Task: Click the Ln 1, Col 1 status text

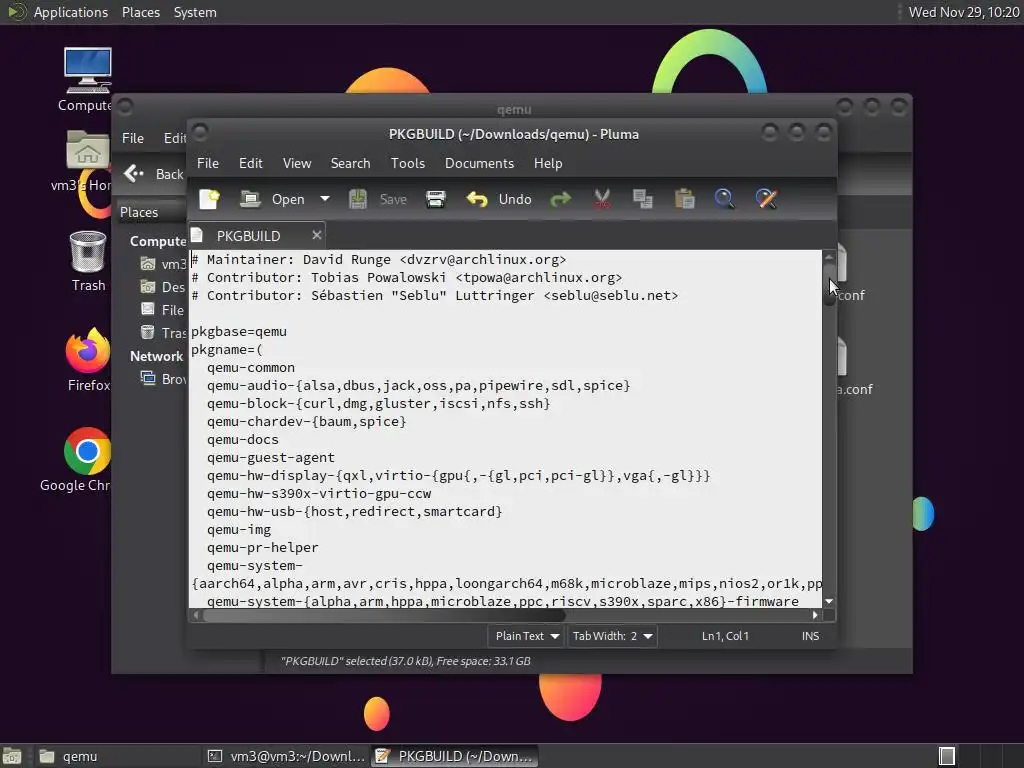Action: tap(725, 636)
